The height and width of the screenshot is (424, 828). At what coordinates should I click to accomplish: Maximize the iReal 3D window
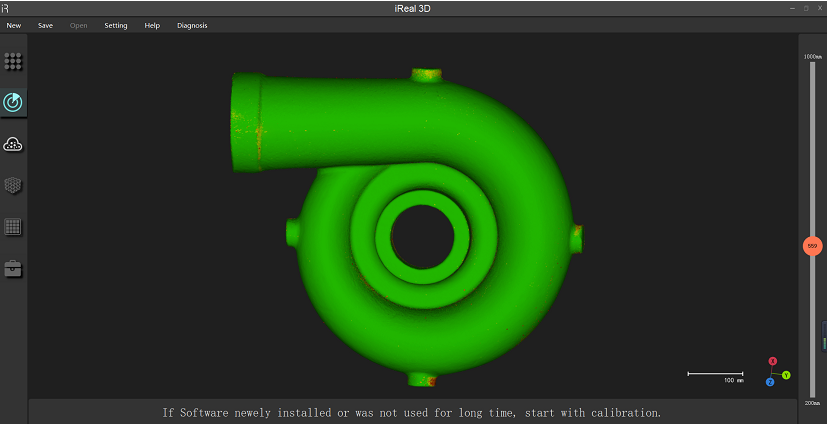click(x=806, y=8)
